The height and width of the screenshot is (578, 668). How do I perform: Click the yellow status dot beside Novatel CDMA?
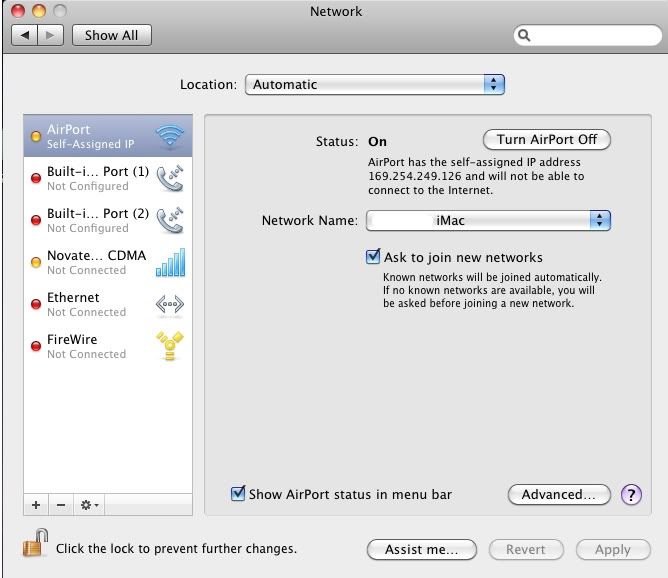coord(36,262)
